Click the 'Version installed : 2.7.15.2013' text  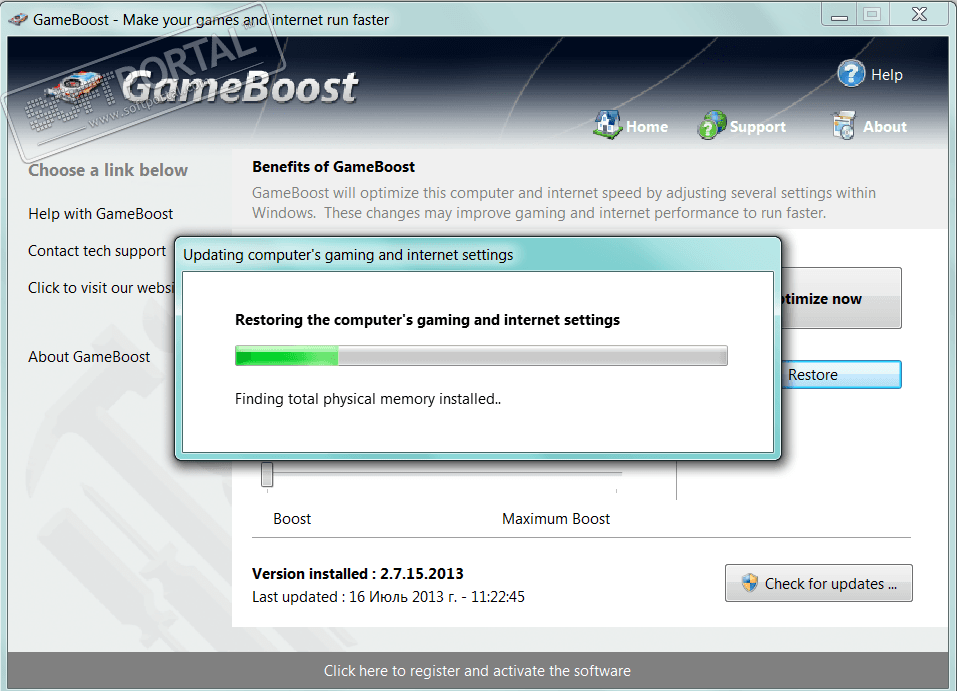(358, 574)
